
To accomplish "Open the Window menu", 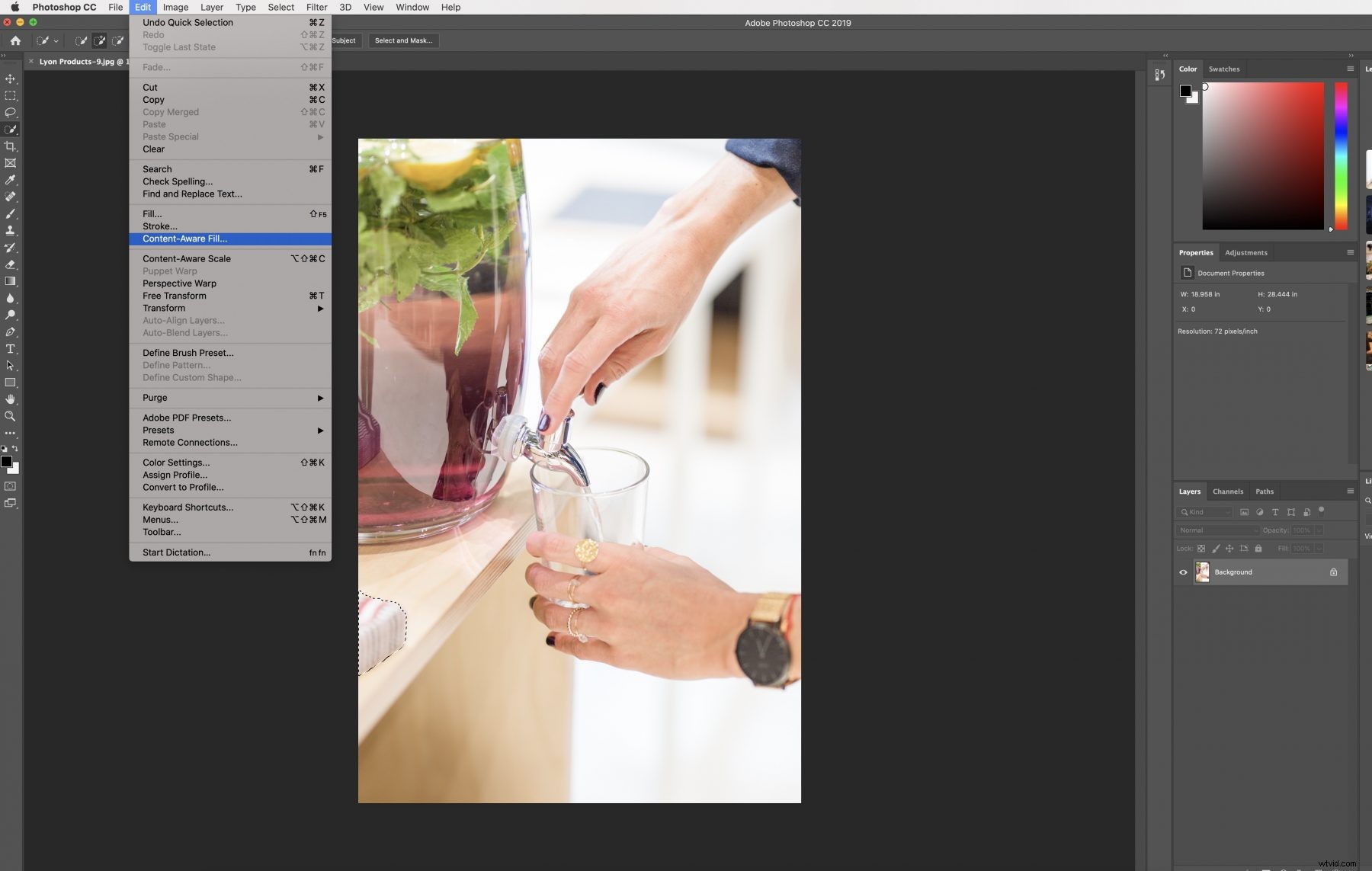I will pos(412,7).
